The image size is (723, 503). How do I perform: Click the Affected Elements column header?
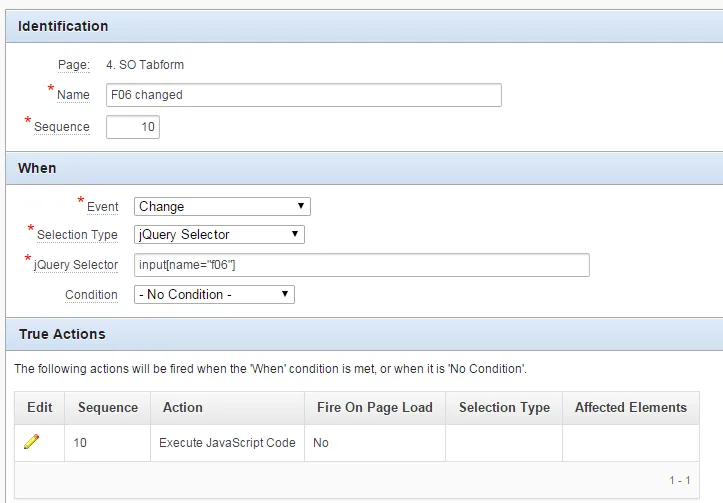[631, 407]
